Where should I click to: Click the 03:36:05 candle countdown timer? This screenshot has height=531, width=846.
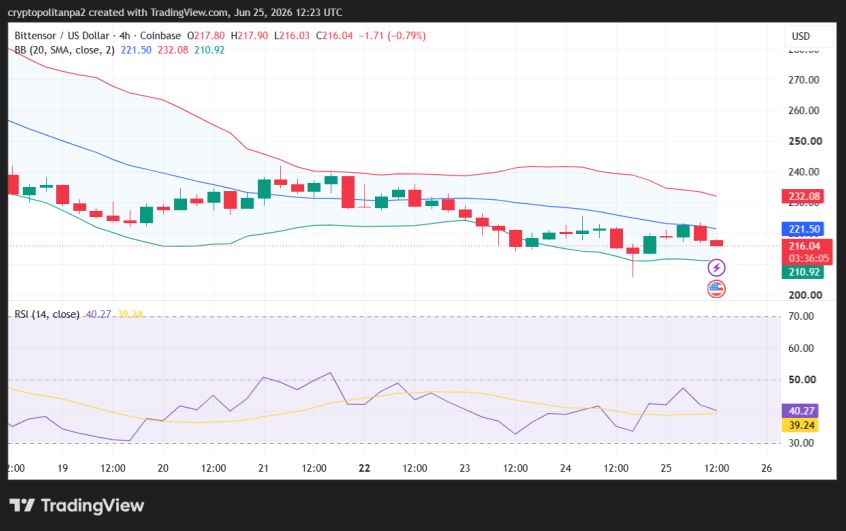[808, 258]
